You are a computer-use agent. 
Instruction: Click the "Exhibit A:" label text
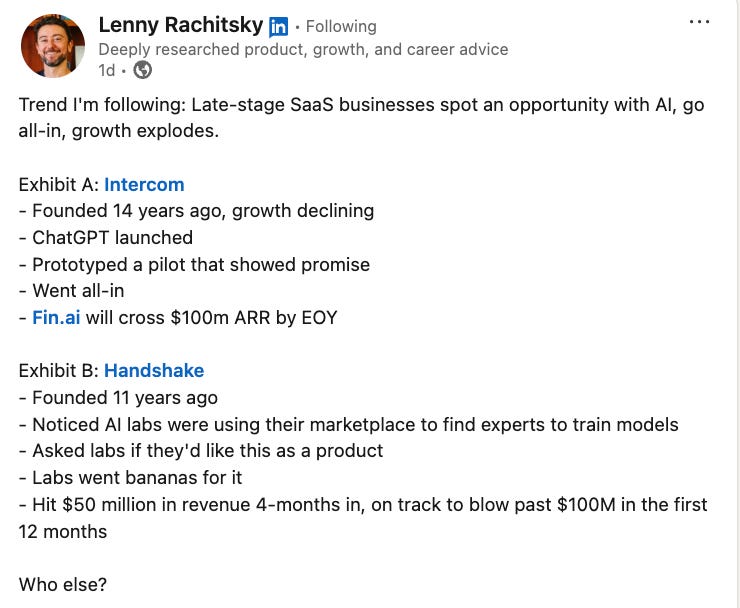(x=58, y=184)
